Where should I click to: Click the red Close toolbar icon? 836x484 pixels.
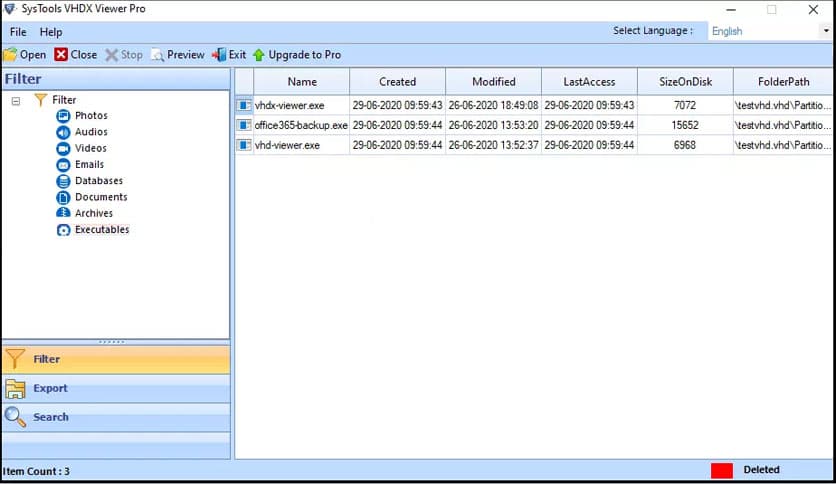[61, 54]
